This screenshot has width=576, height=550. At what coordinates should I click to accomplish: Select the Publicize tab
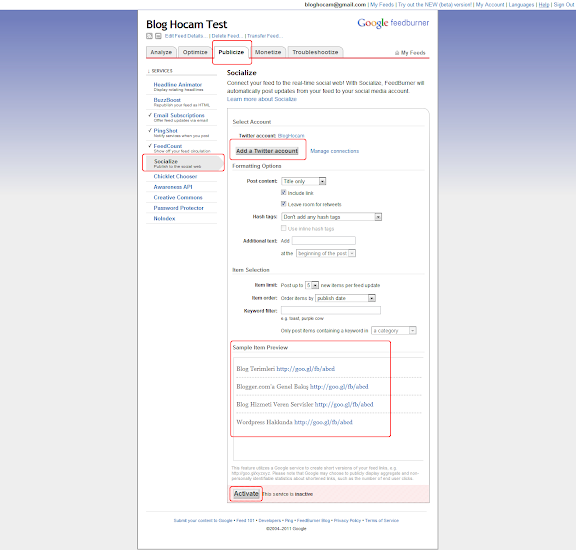click(231, 52)
